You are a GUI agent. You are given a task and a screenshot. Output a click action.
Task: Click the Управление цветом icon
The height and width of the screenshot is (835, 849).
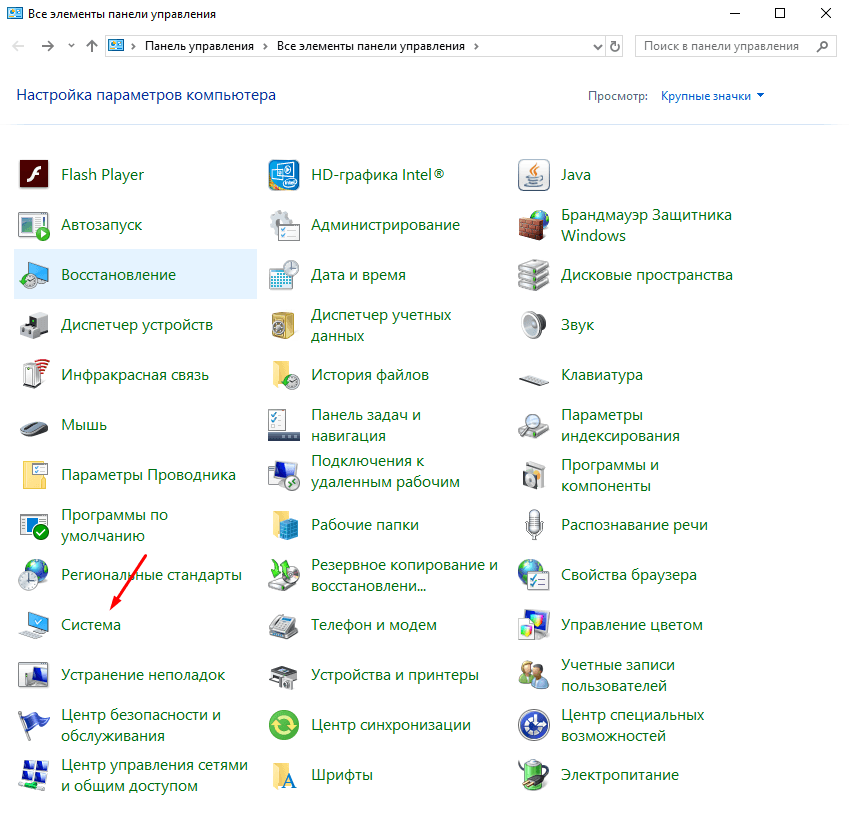[534, 625]
